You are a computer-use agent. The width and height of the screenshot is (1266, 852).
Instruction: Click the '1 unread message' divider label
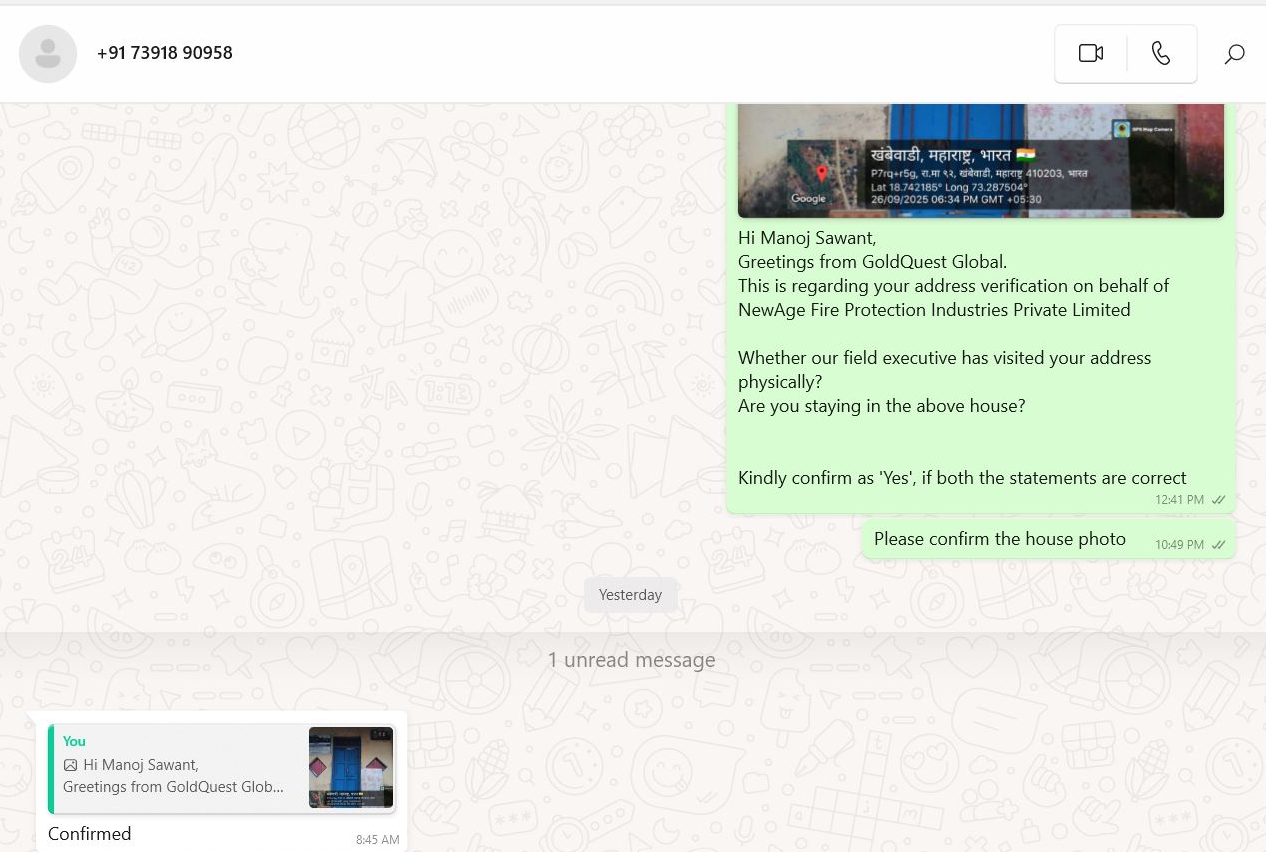pyautogui.click(x=631, y=660)
